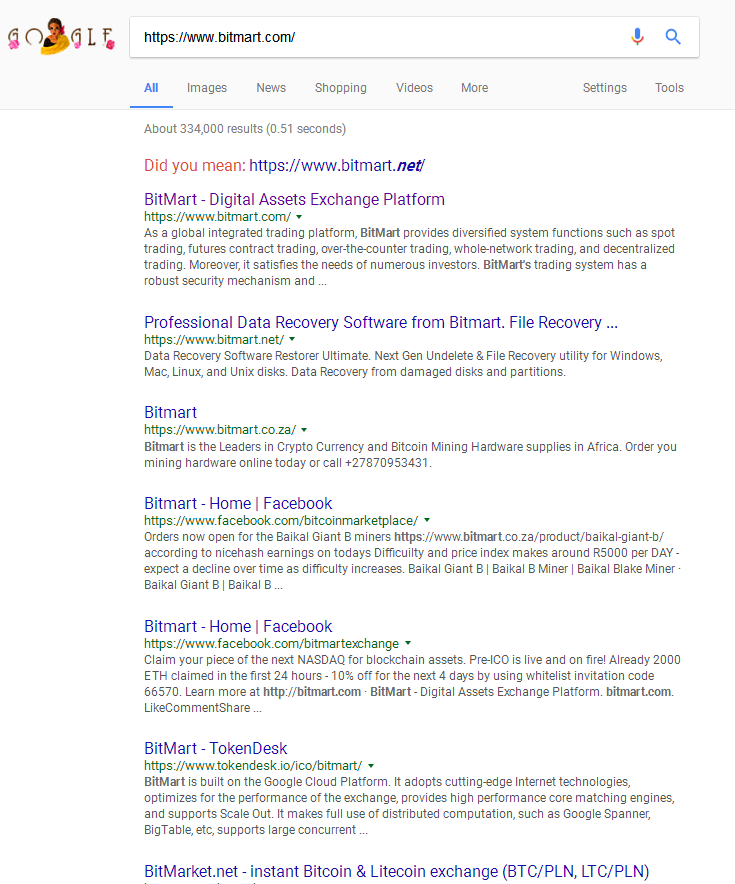Click snippet starting 'As a global integrated trading platform'
The width and height of the screenshot is (735, 884).
coord(409,257)
